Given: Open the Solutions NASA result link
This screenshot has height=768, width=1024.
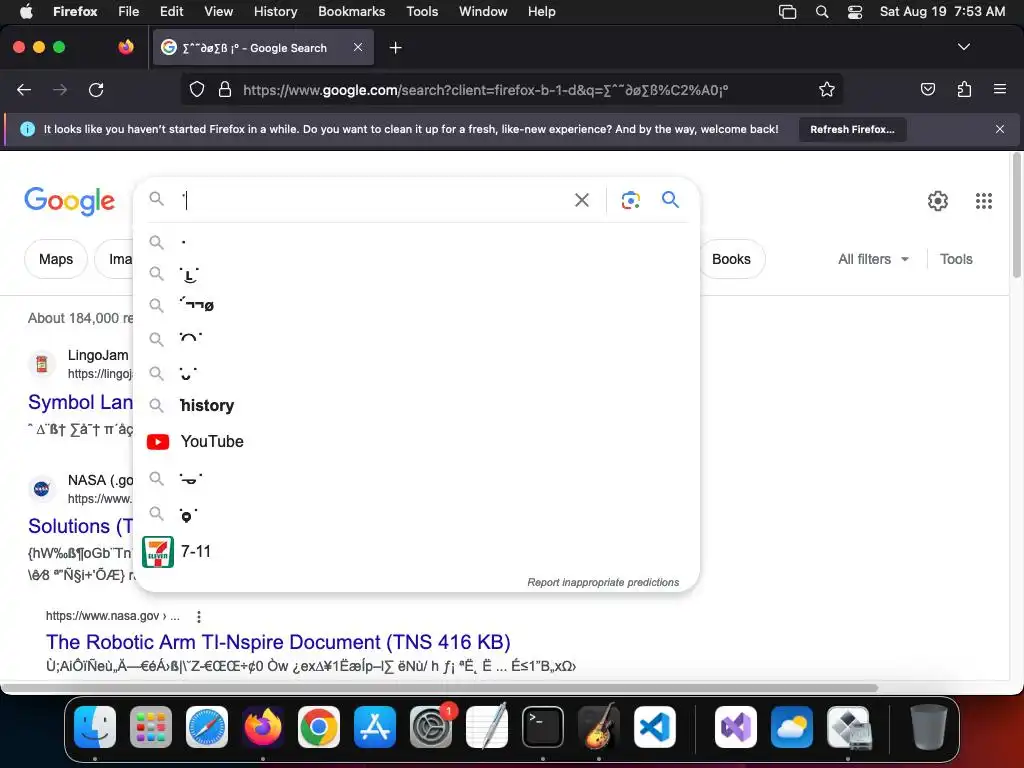Looking at the screenshot, I should pos(80,526).
